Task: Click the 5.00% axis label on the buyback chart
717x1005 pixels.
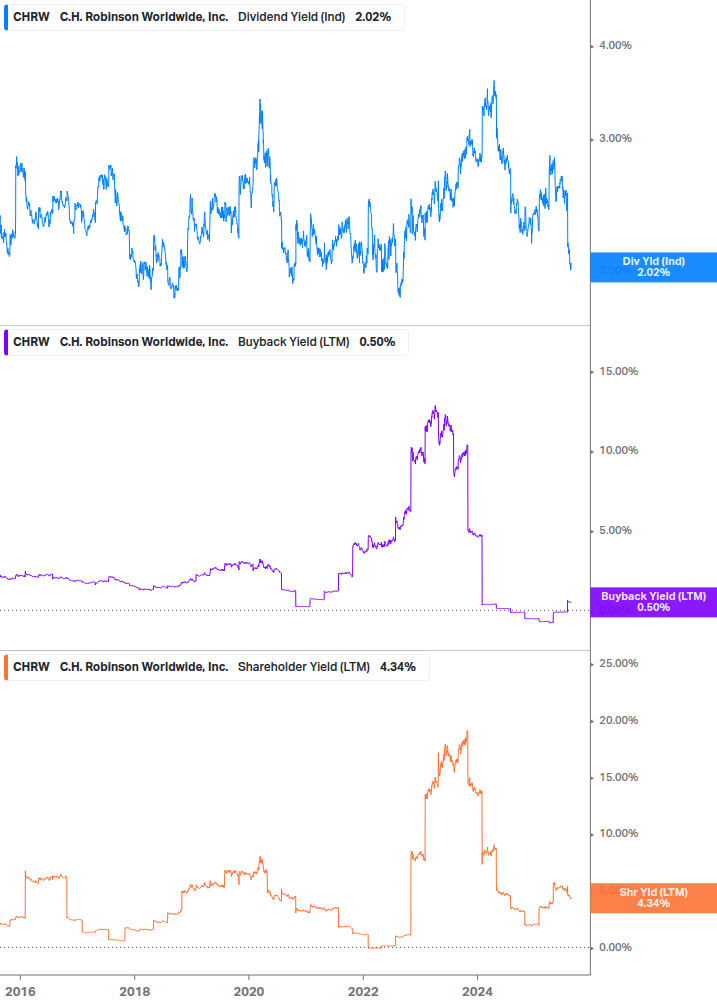Action: [x=615, y=531]
